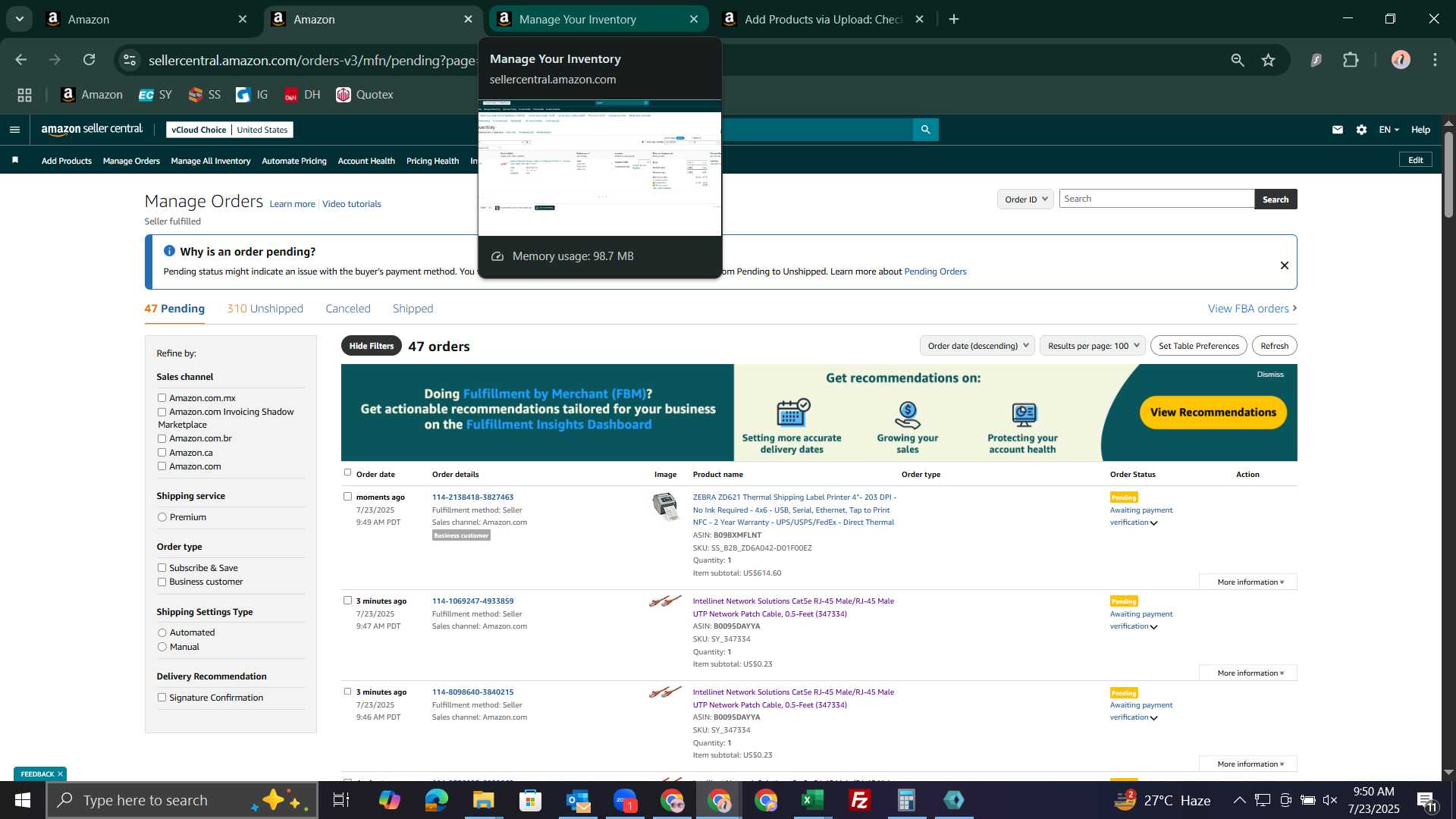
Task: Open the SY bookmark
Action: coord(155,95)
